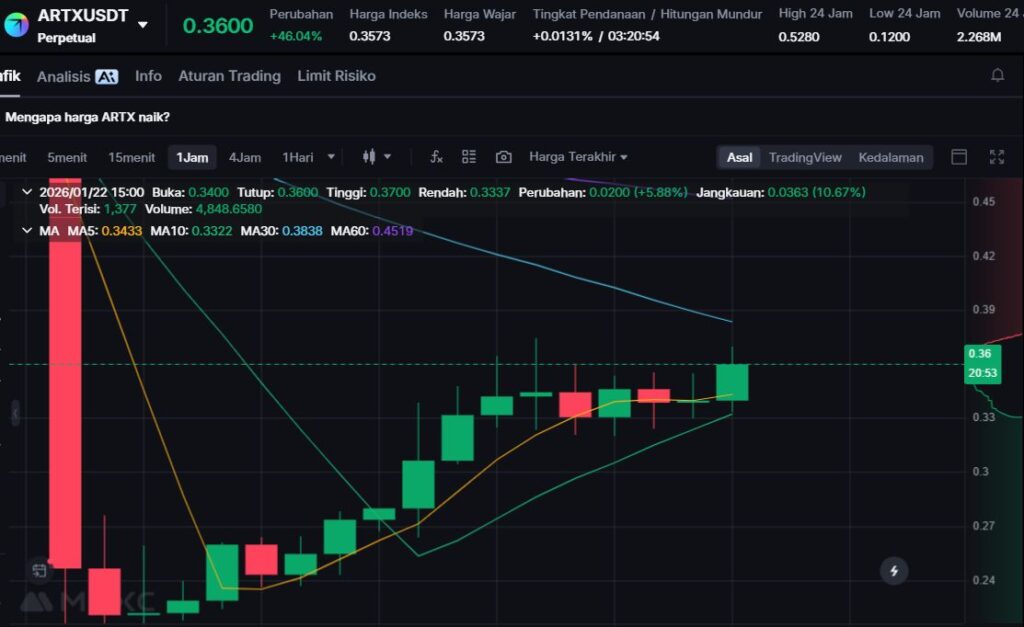This screenshot has width=1024, height=627.
Task: Click the notification bell icon
Action: pyautogui.click(x=997, y=76)
